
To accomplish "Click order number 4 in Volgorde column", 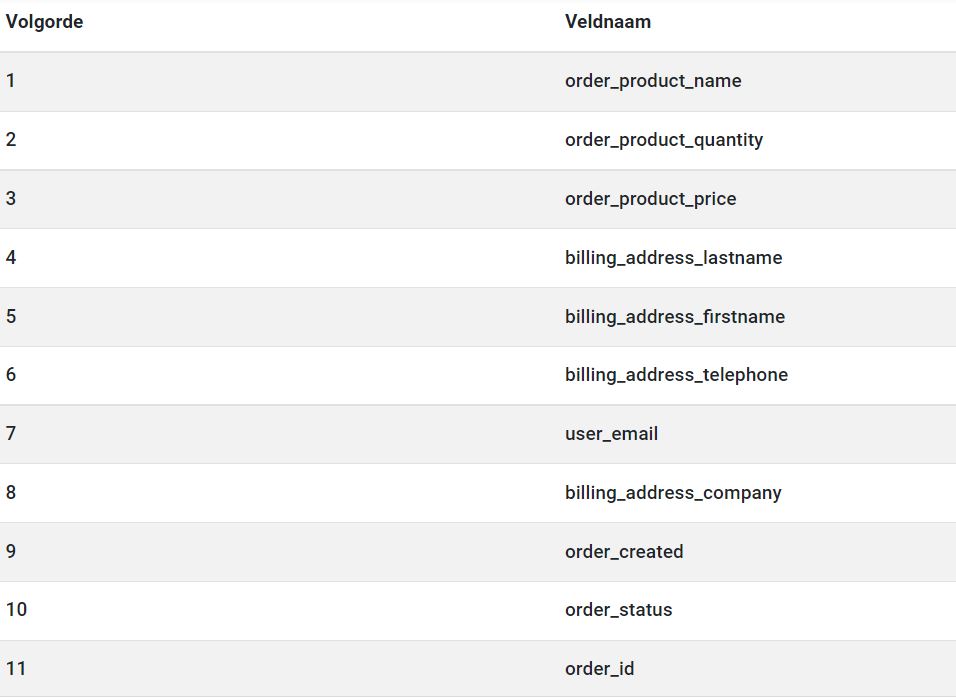I will point(11,257).
